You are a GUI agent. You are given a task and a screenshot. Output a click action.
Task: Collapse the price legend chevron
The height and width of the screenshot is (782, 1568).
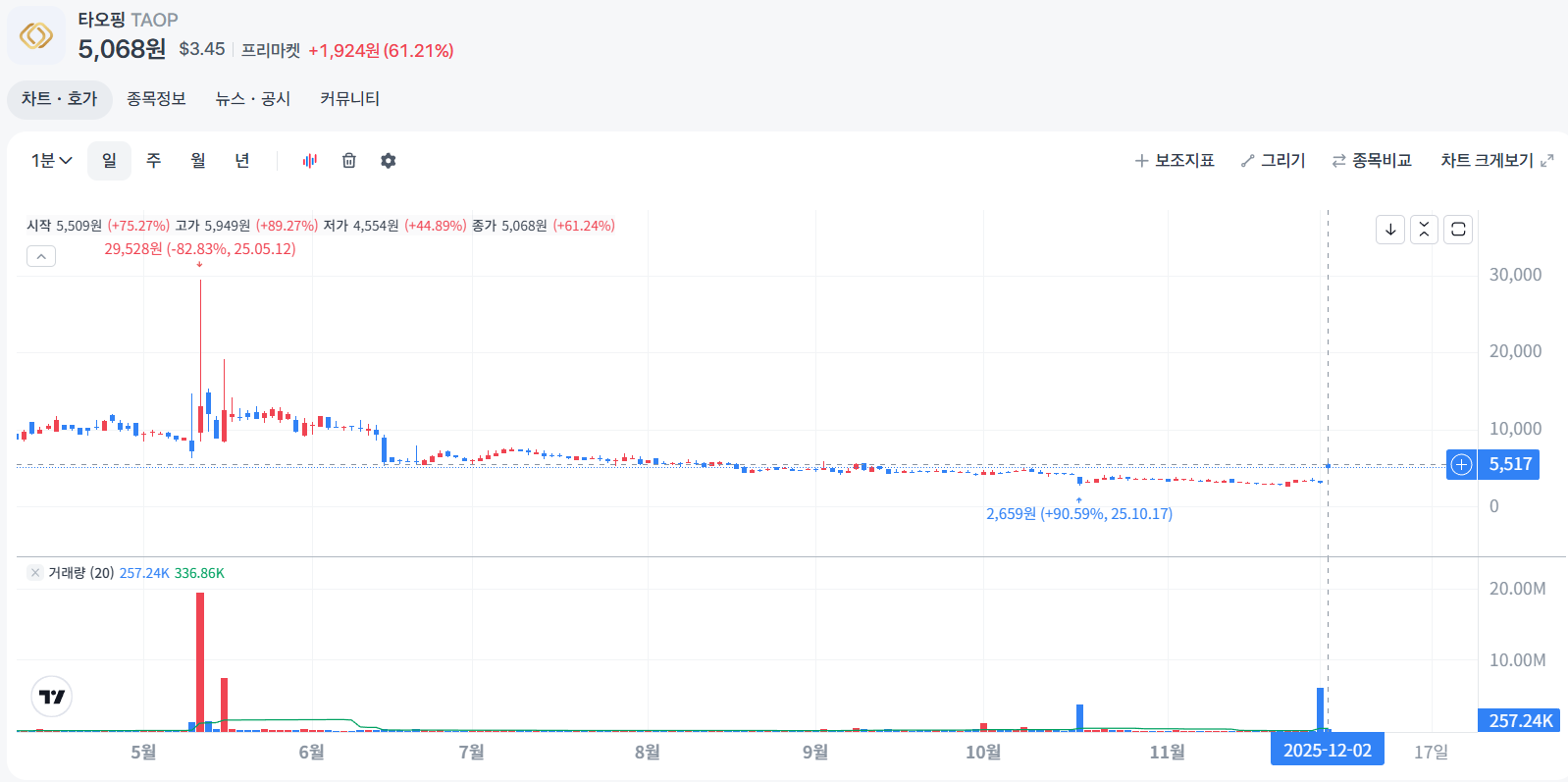point(41,257)
